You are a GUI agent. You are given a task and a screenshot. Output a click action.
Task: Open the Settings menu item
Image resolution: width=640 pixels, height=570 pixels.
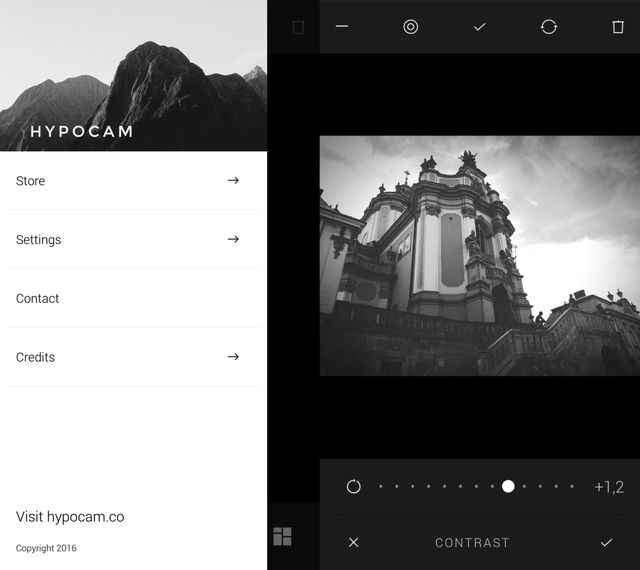(x=39, y=240)
